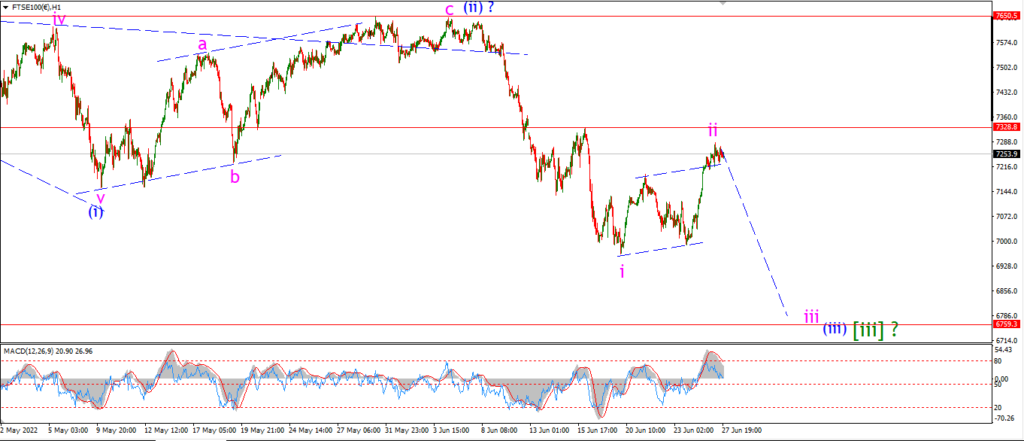Select the pink c wave label
This screenshot has width=1024, height=441.
point(449,10)
